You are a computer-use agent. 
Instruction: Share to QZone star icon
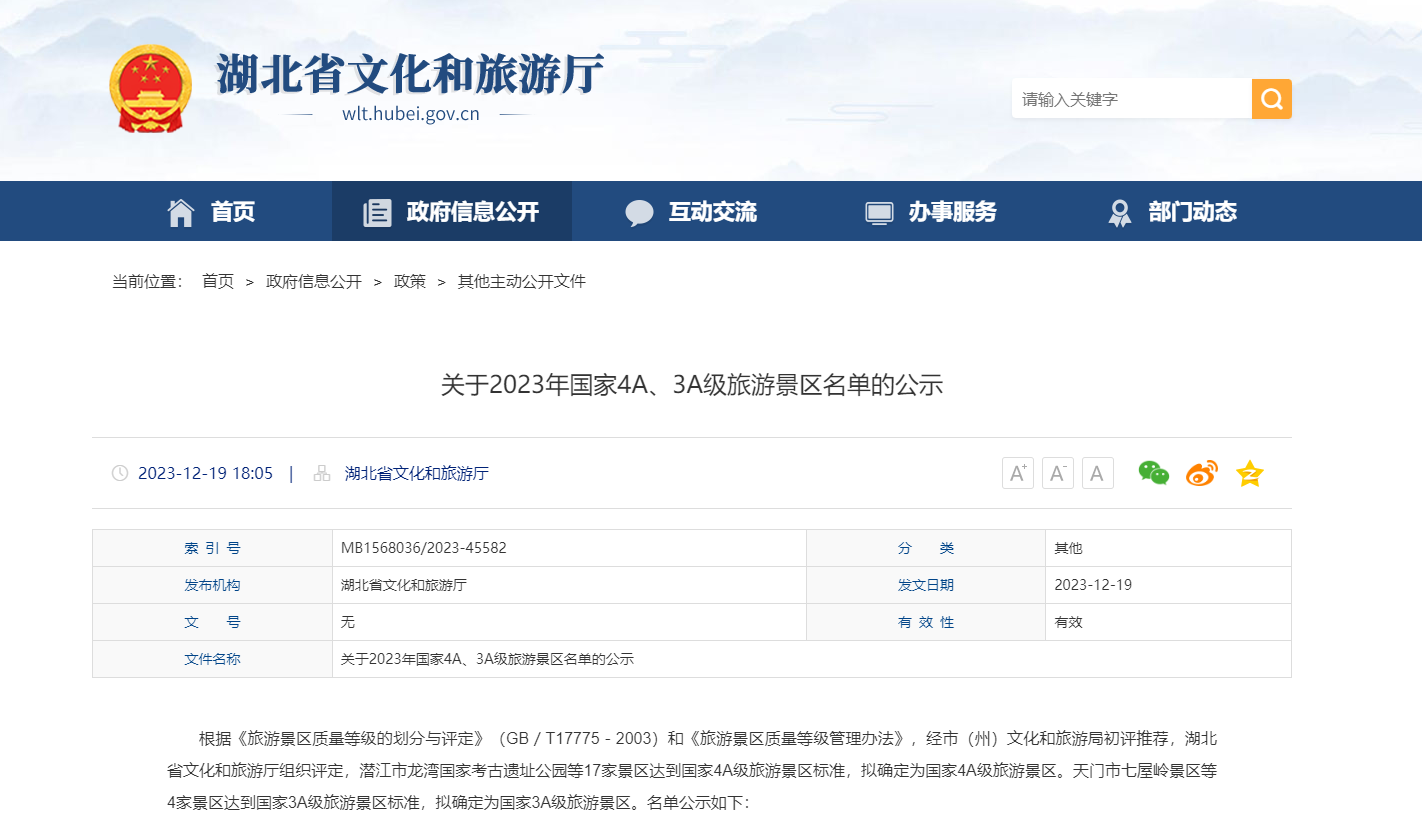pos(1249,473)
